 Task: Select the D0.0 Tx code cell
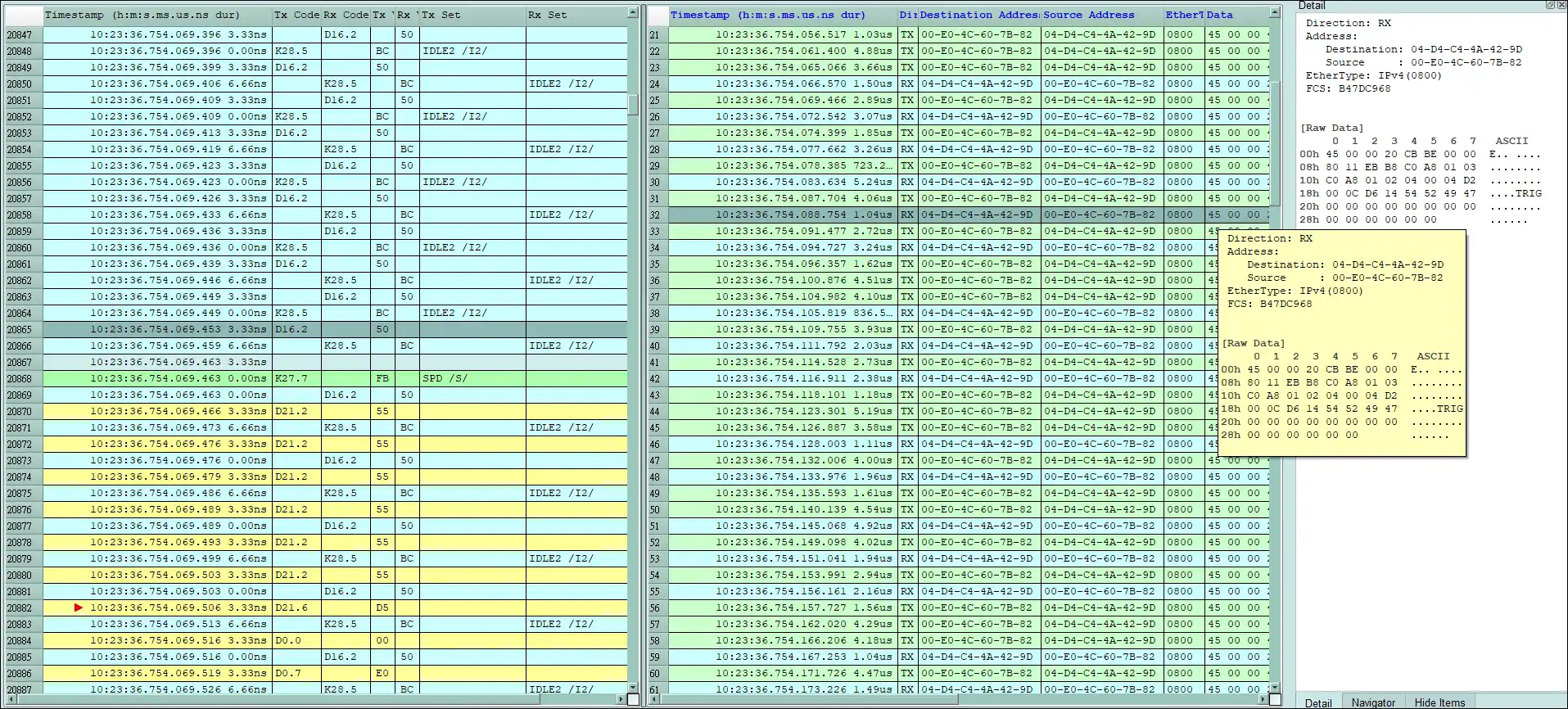click(296, 640)
